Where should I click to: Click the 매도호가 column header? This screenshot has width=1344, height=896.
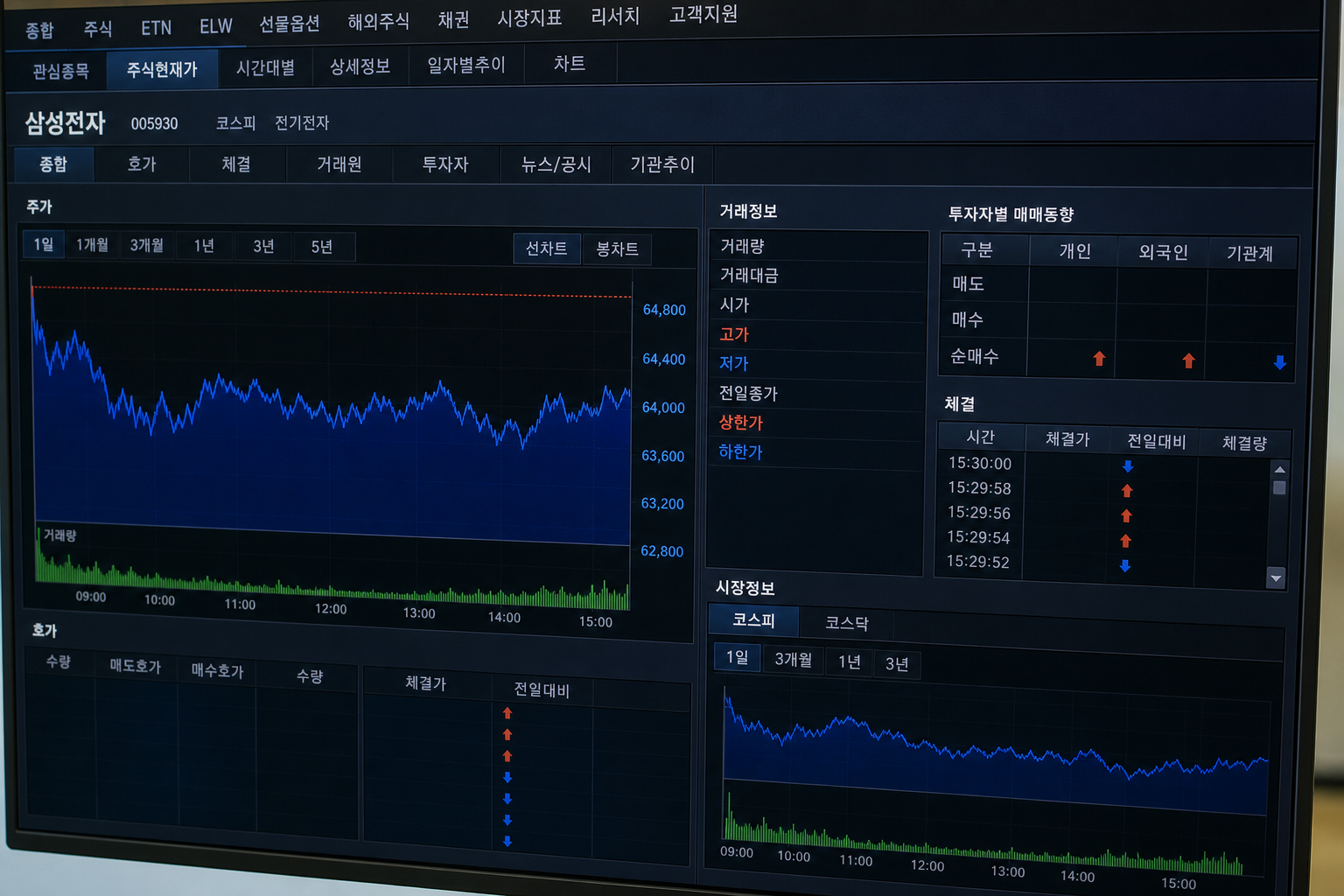tap(135, 666)
